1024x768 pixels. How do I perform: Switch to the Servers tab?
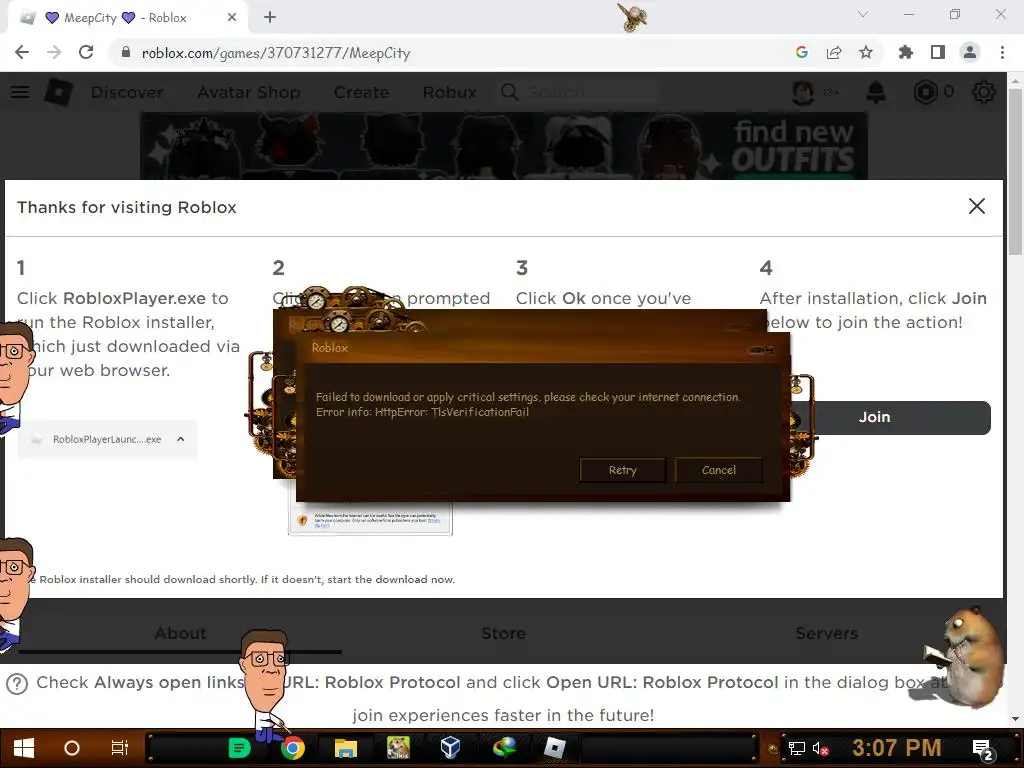(x=826, y=633)
